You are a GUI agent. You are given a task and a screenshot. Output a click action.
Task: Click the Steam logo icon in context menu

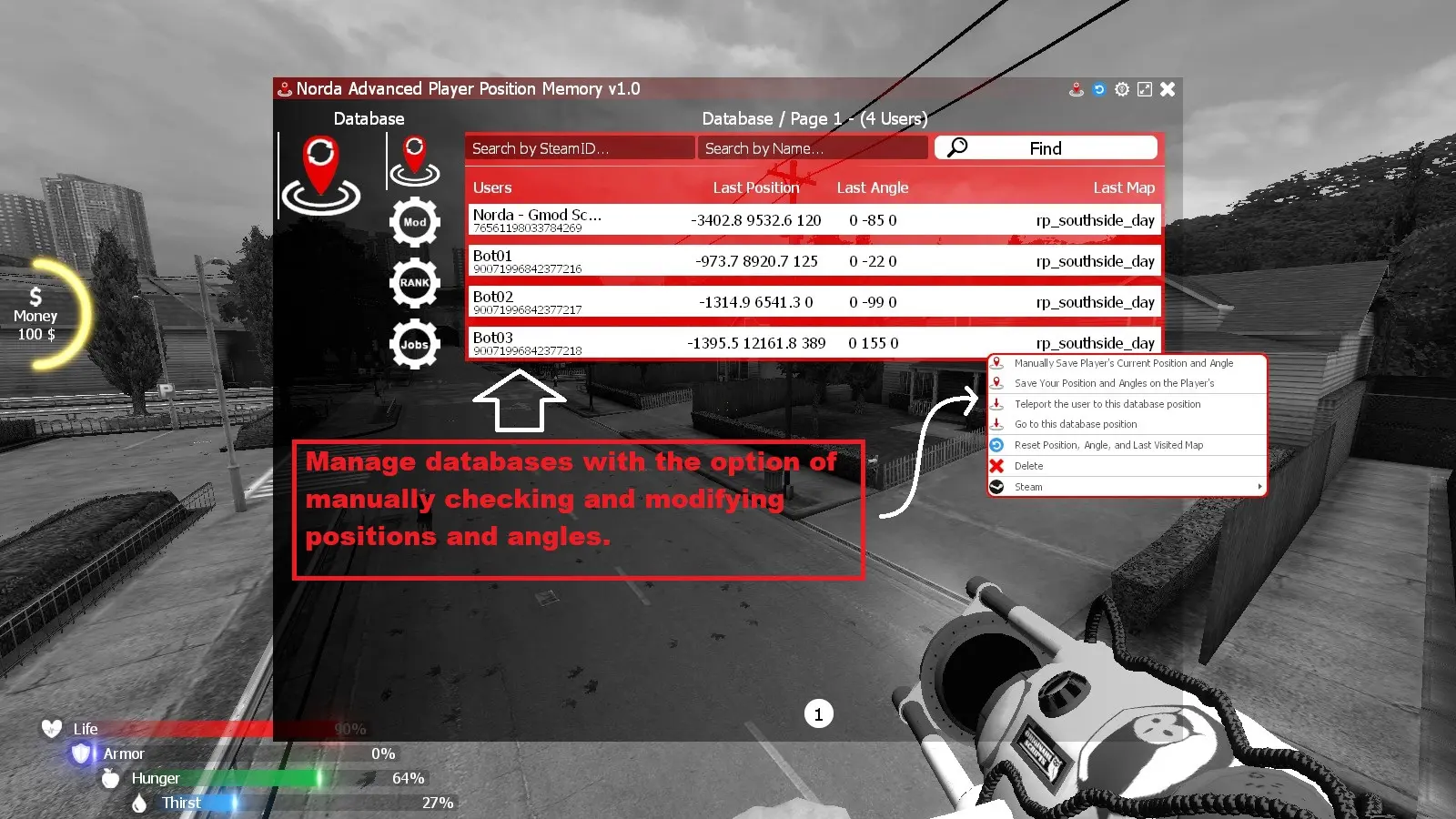(x=997, y=486)
